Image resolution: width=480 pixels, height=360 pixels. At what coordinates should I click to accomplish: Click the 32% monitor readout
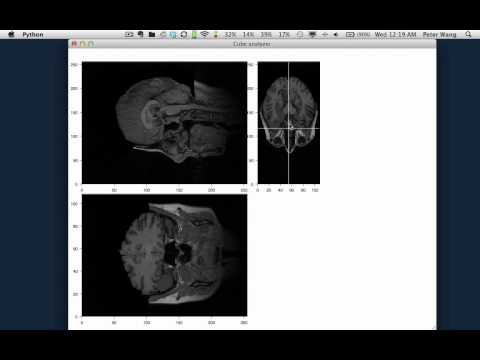[230, 35]
